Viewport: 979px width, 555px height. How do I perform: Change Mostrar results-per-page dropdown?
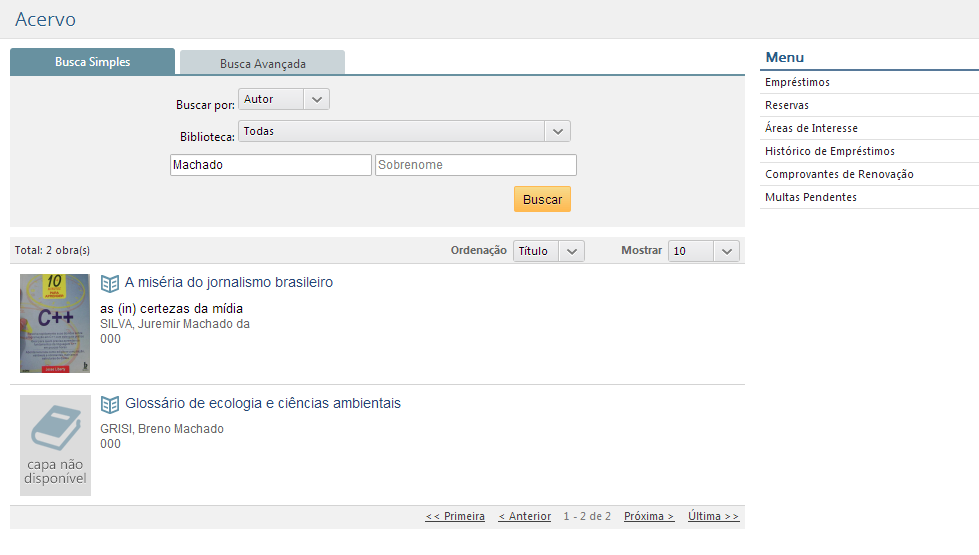coord(703,251)
